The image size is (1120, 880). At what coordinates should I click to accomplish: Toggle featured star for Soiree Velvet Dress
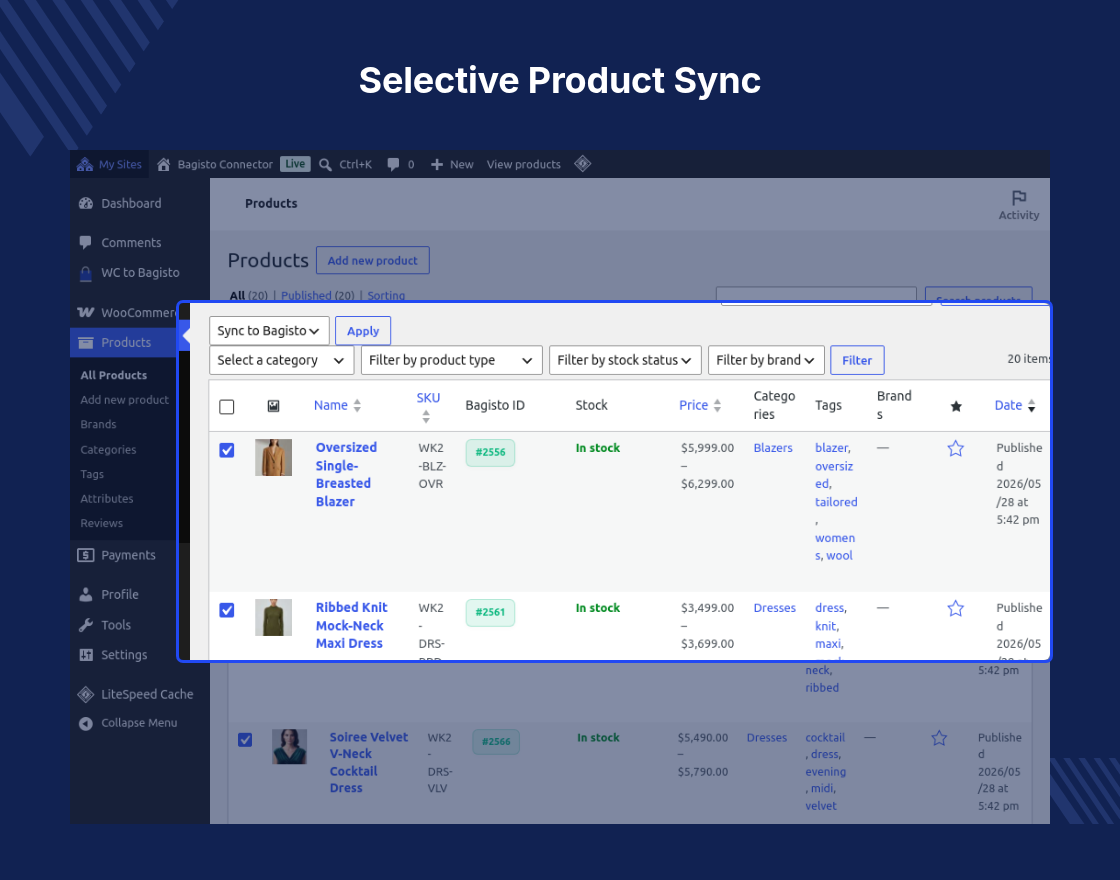click(939, 738)
